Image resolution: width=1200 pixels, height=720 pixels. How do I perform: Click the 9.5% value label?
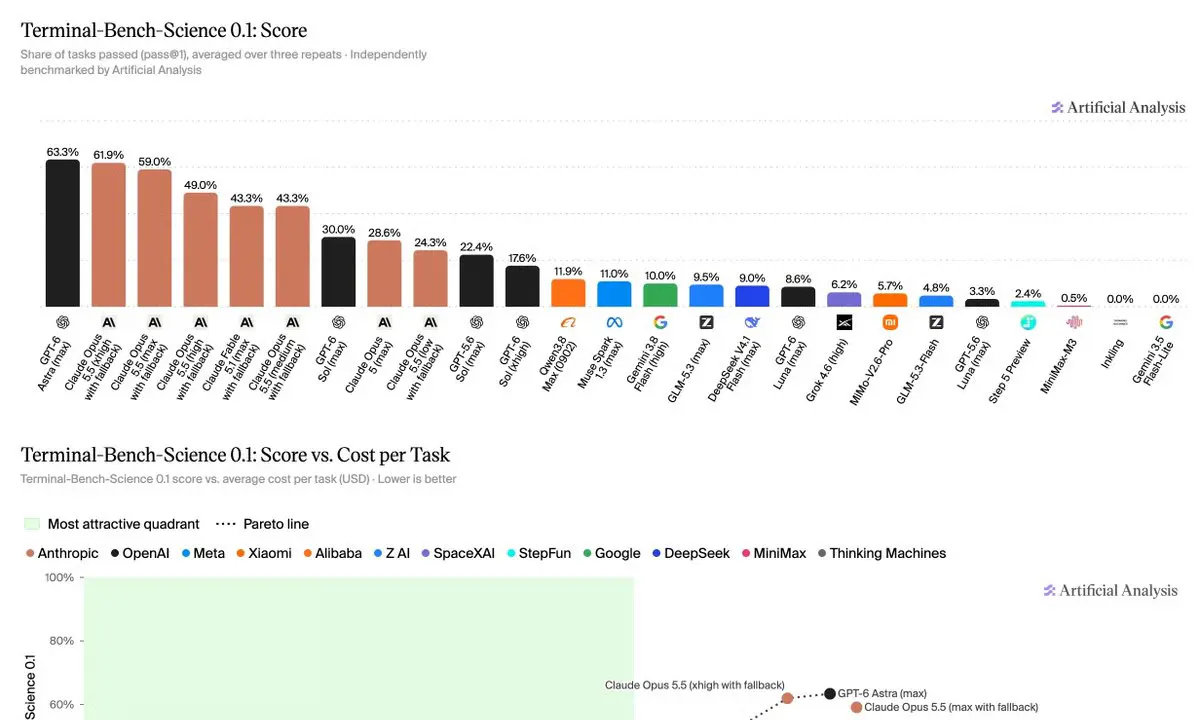point(706,277)
